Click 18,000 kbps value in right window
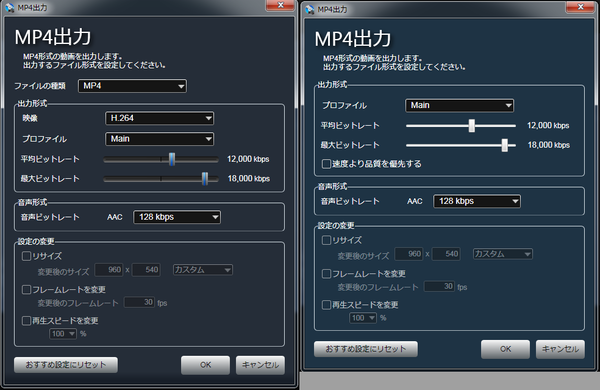The width and height of the screenshot is (600, 390). [549, 145]
